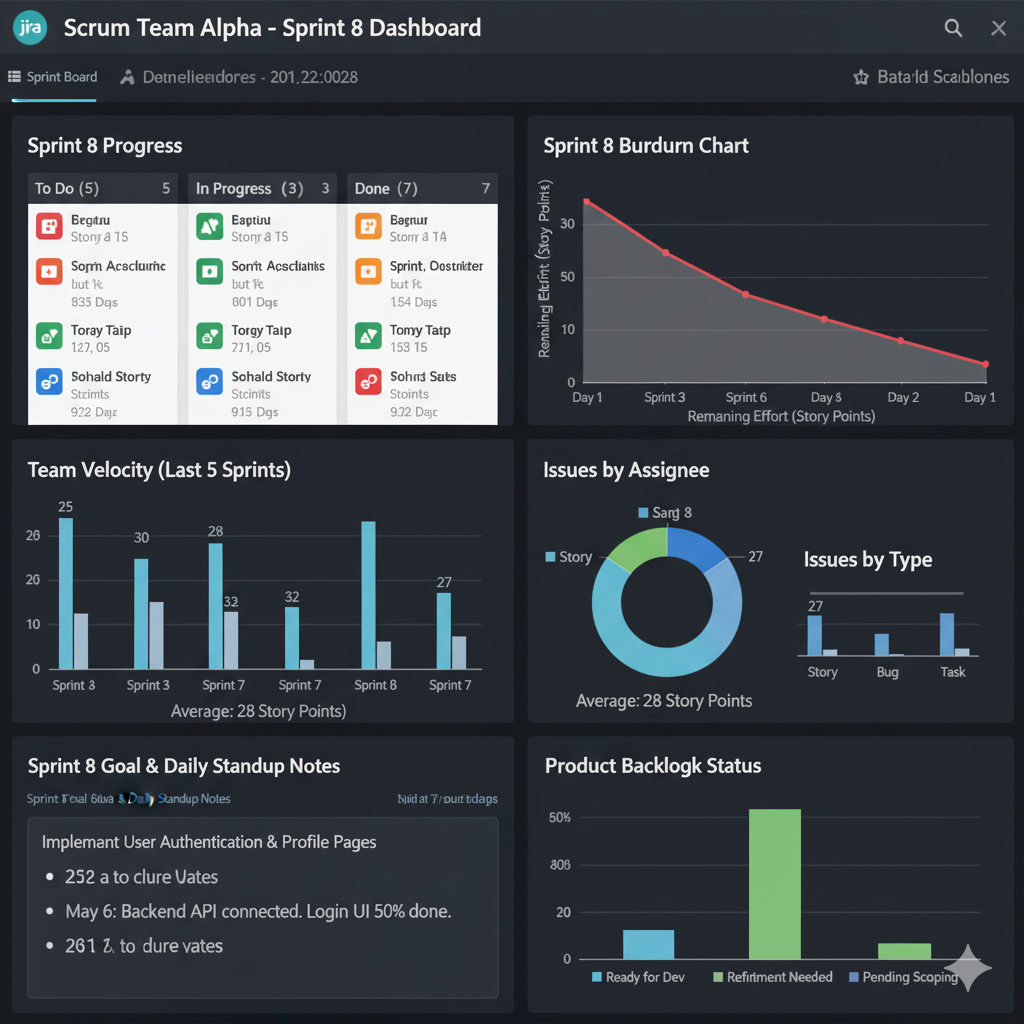Click the star icon in the top bar
This screenshot has height=1024, width=1024.
click(x=860, y=77)
